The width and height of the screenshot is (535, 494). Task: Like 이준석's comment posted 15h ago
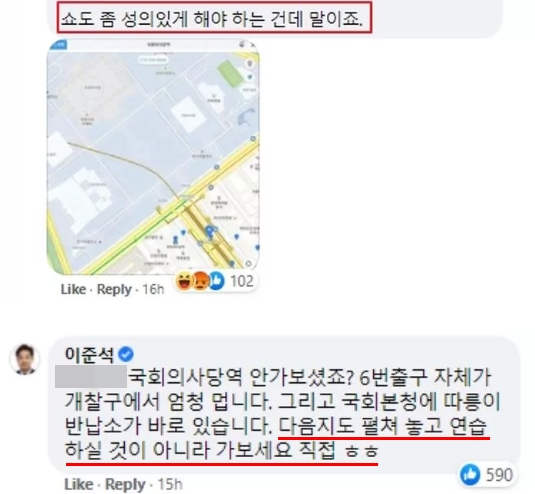coord(79,484)
